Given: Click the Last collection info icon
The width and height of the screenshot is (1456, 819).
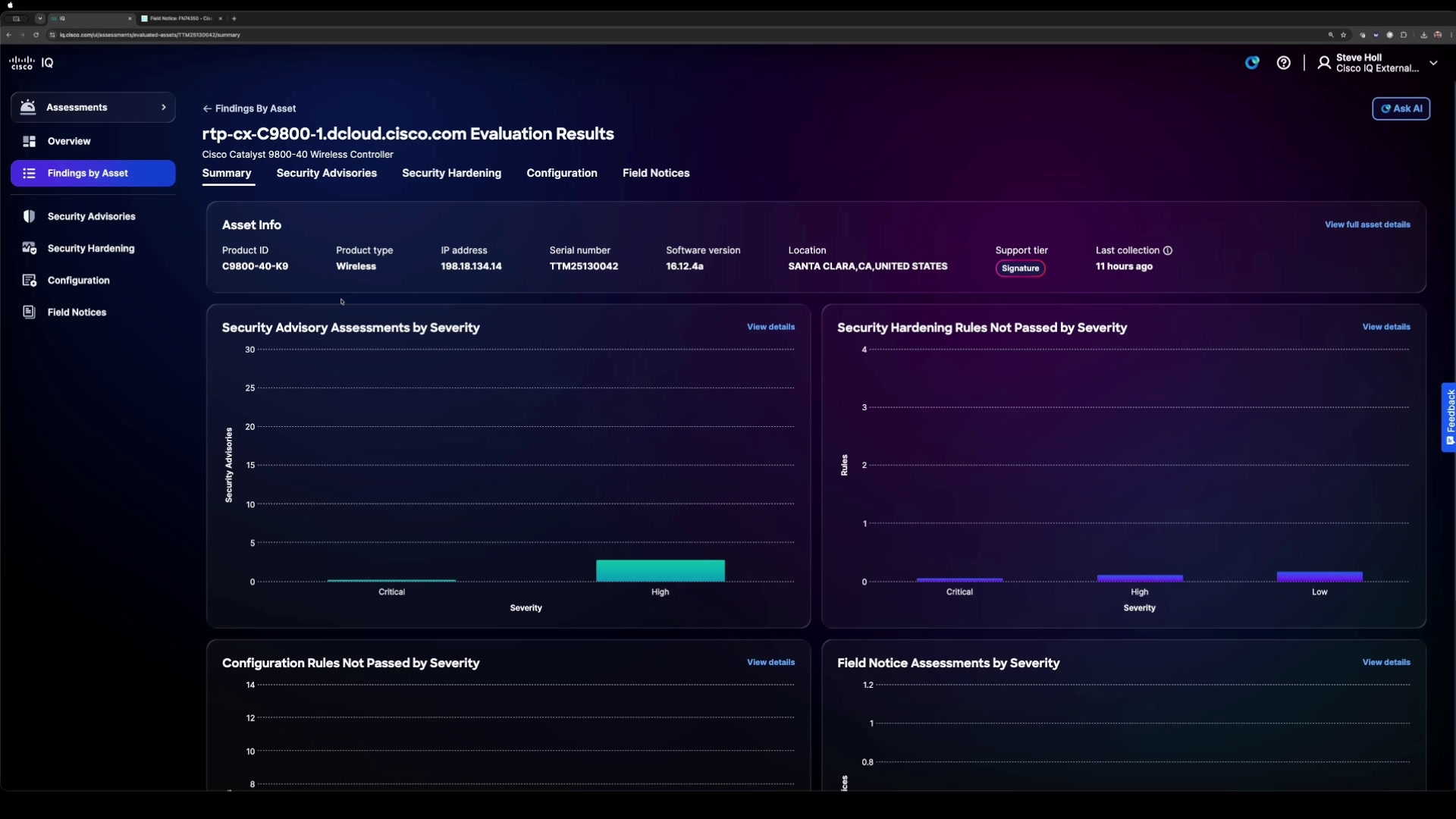Looking at the screenshot, I should point(1168,250).
